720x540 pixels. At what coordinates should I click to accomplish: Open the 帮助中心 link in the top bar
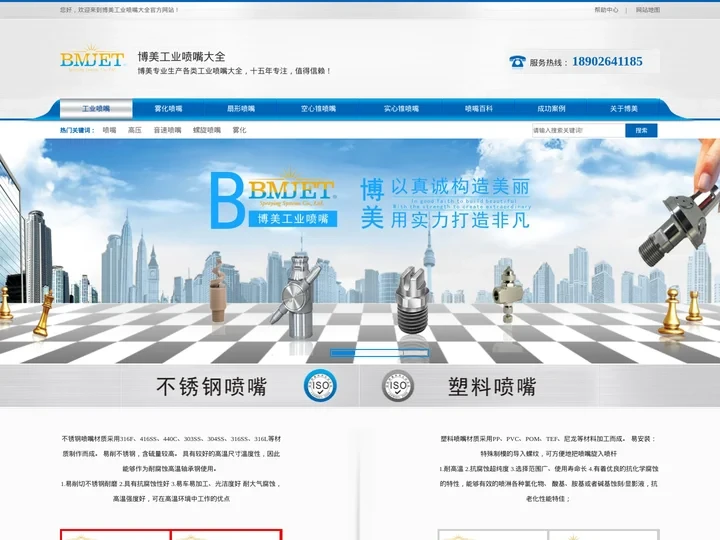(606, 10)
